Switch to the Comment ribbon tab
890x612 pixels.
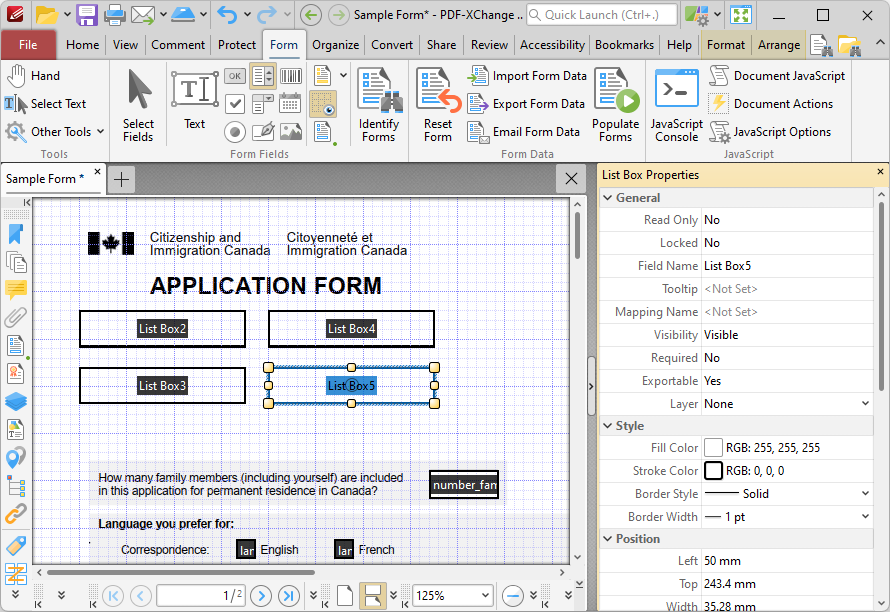178,45
